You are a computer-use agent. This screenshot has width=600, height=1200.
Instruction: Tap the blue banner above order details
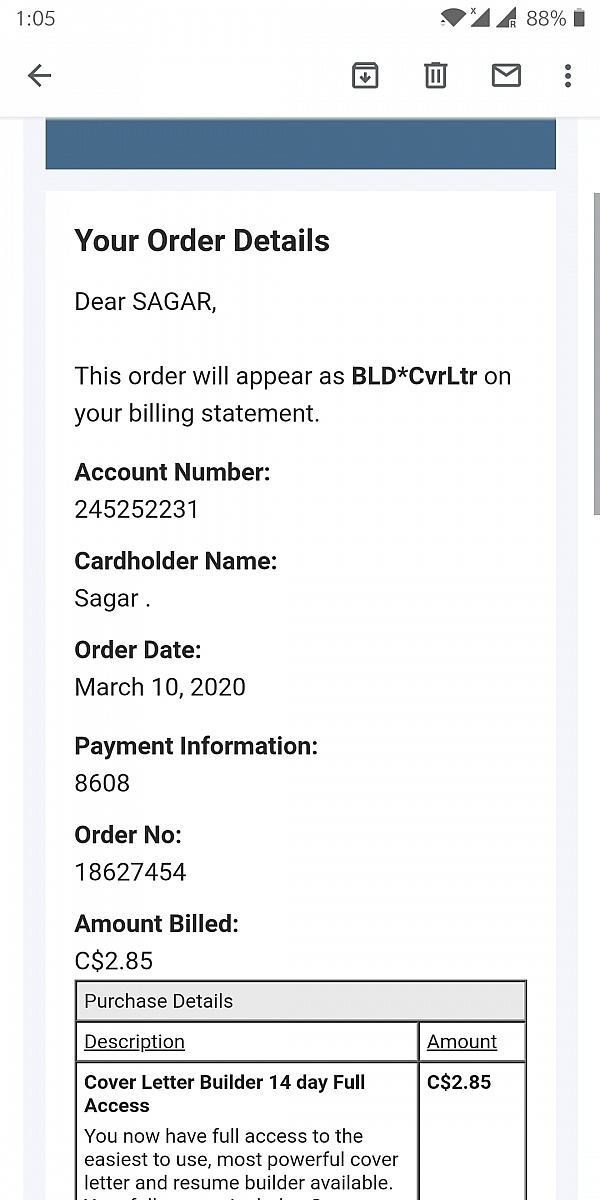click(x=300, y=144)
